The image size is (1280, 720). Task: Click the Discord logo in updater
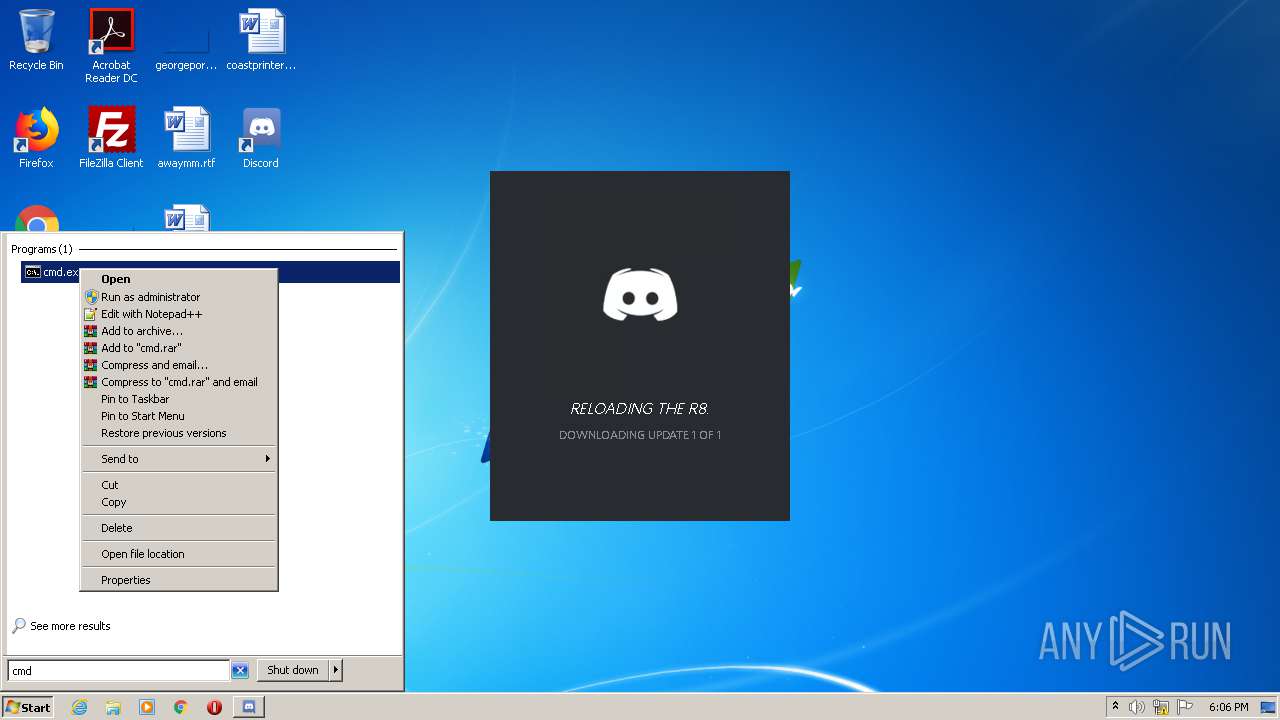click(640, 293)
